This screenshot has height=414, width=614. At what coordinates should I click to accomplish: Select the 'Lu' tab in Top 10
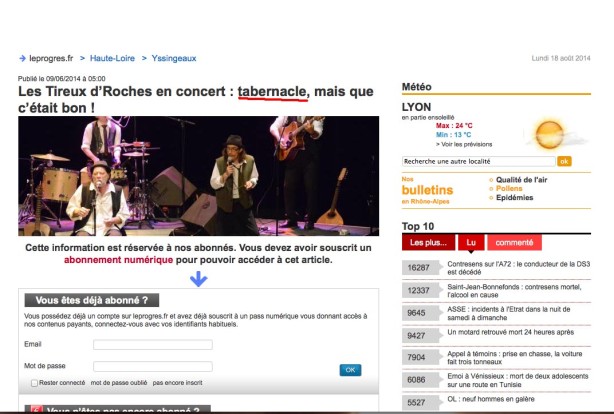click(x=470, y=243)
